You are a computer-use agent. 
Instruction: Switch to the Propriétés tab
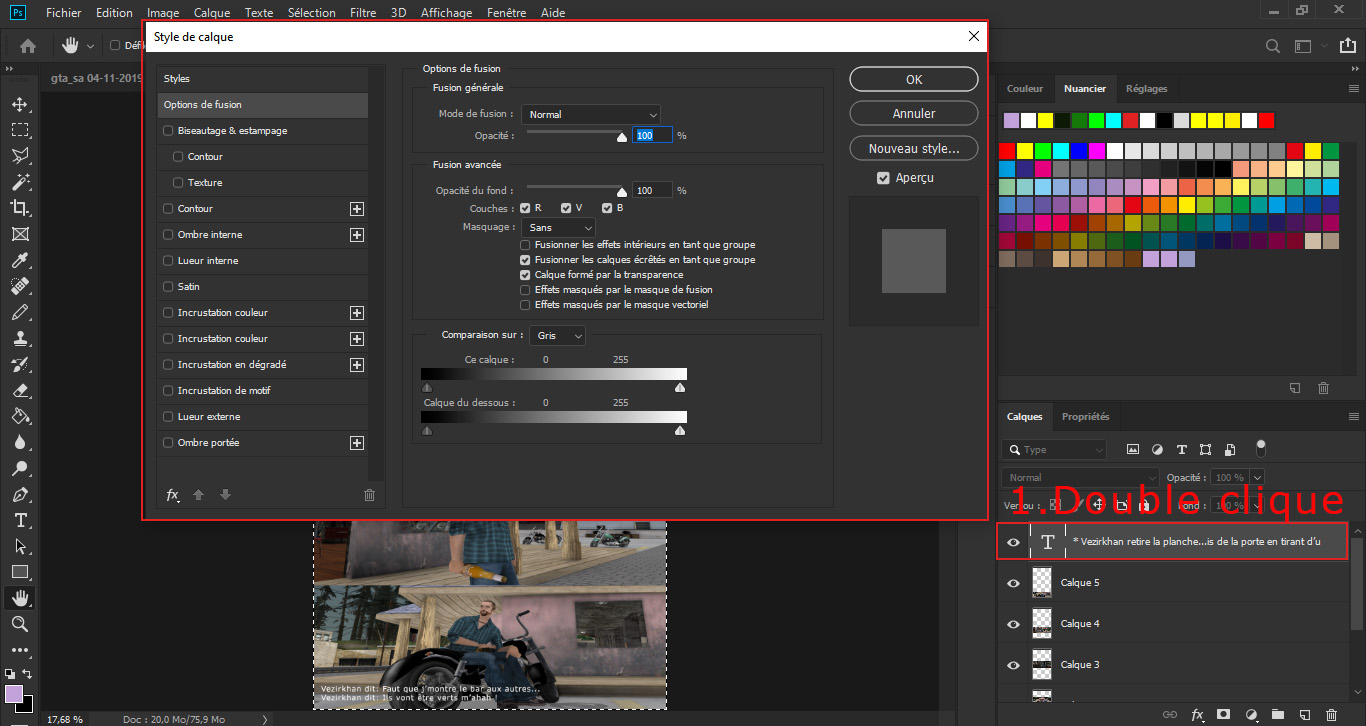click(1086, 416)
